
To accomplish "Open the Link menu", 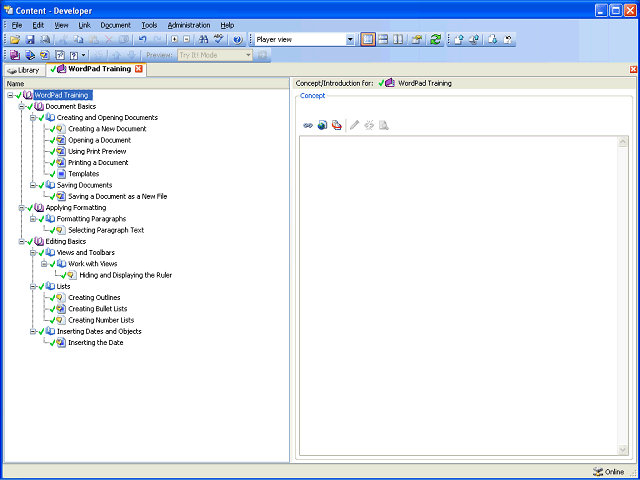I will 84,25.
